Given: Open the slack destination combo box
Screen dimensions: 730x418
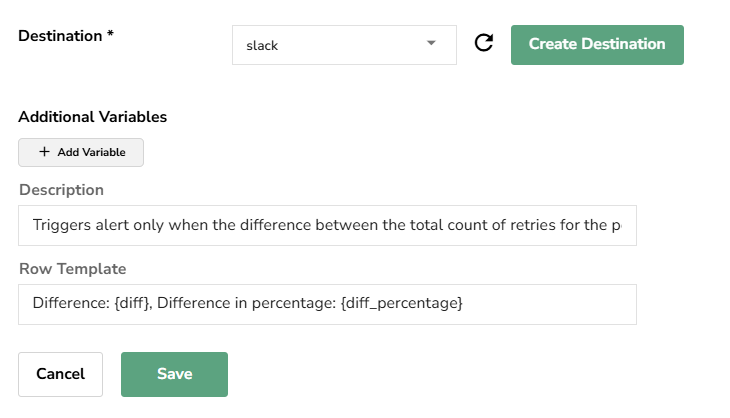Looking at the screenshot, I should [344, 45].
